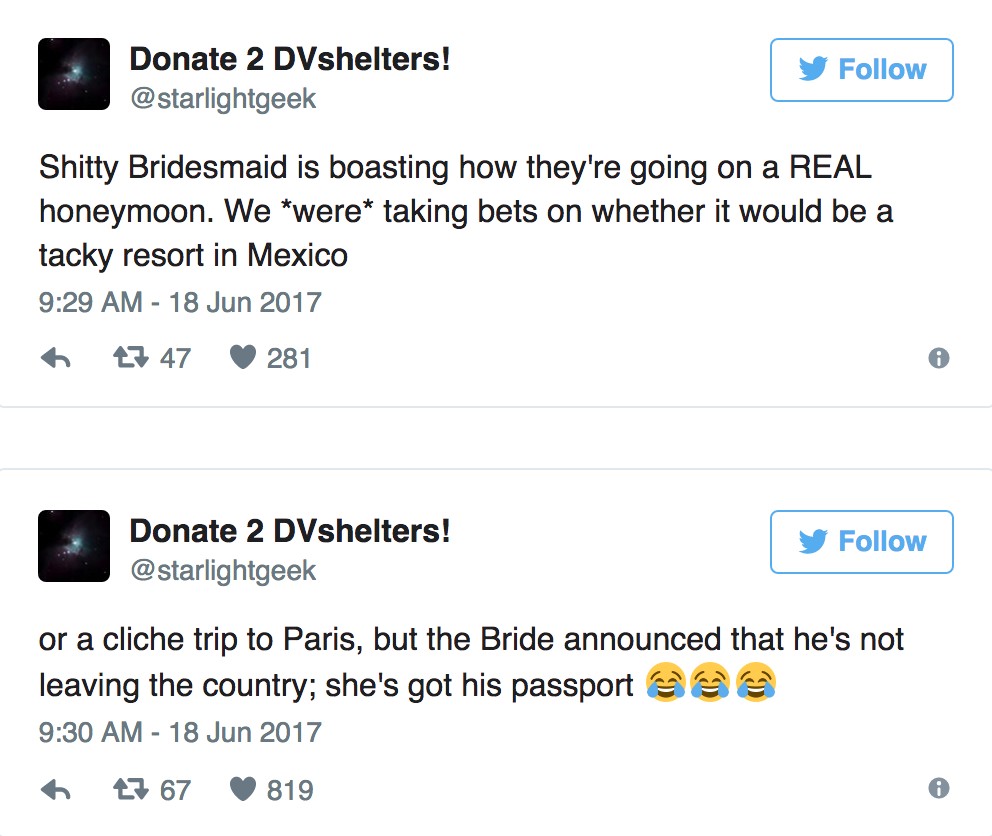Like the tweet with 281 likes
Image resolution: width=992 pixels, height=836 pixels.
[243, 358]
